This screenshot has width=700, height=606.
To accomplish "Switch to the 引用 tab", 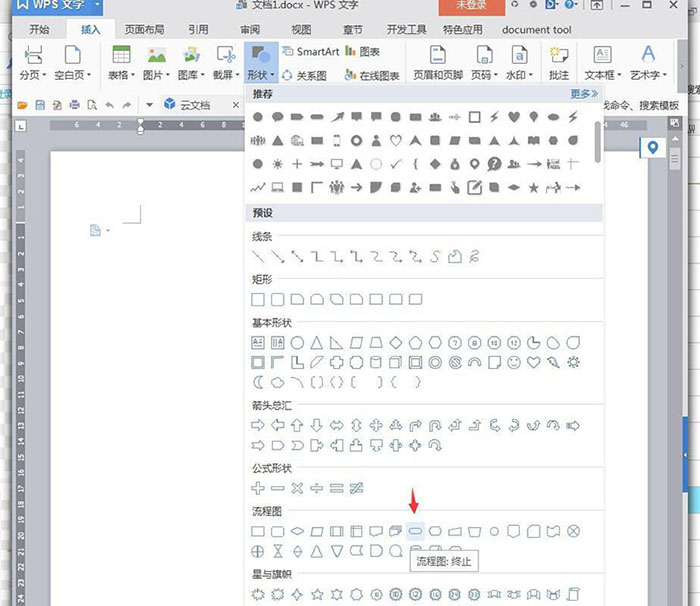I will pyautogui.click(x=198, y=29).
